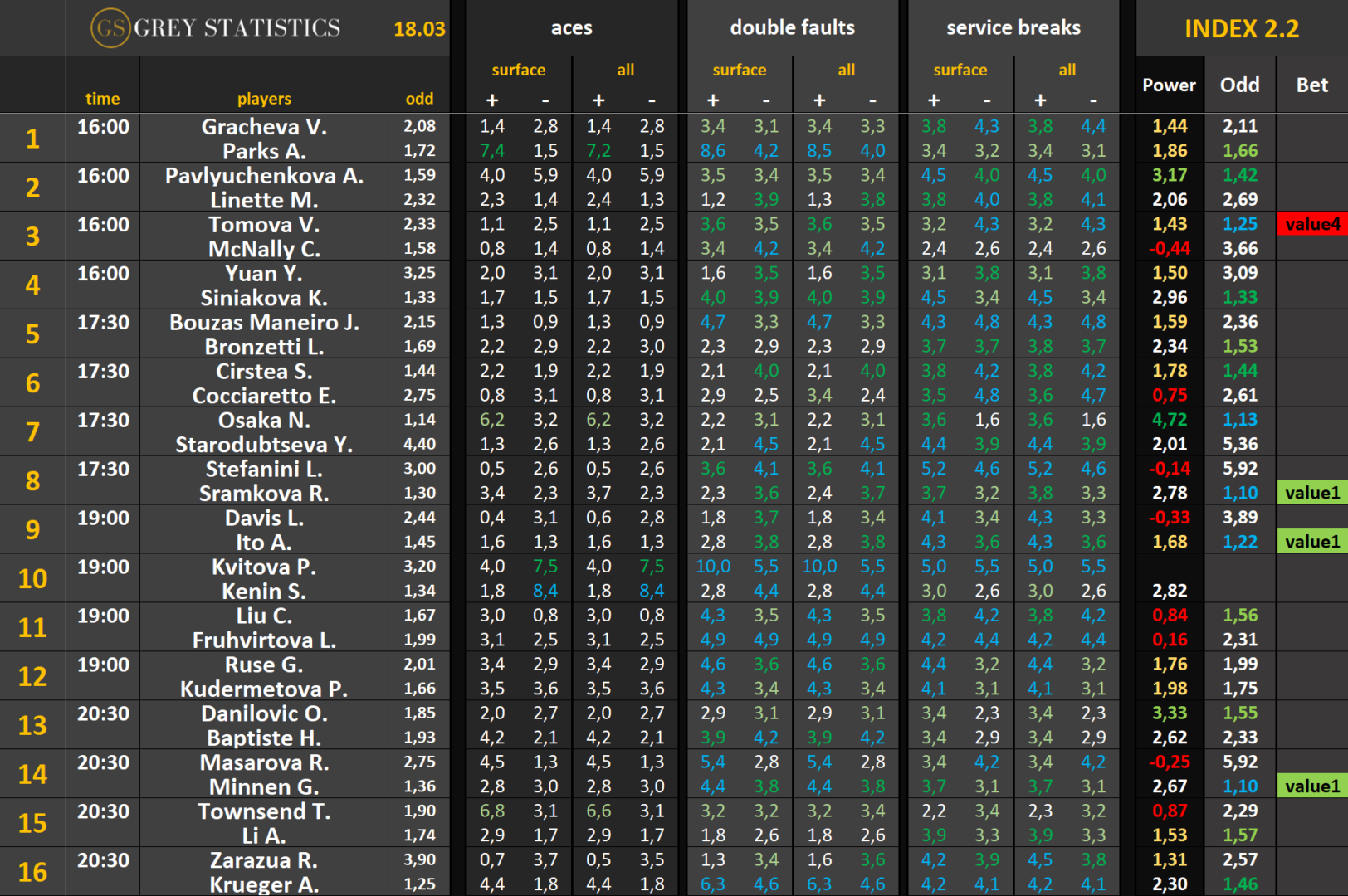The image size is (1348, 896).
Task: Select player Zarazua R.
Action: click(x=264, y=861)
